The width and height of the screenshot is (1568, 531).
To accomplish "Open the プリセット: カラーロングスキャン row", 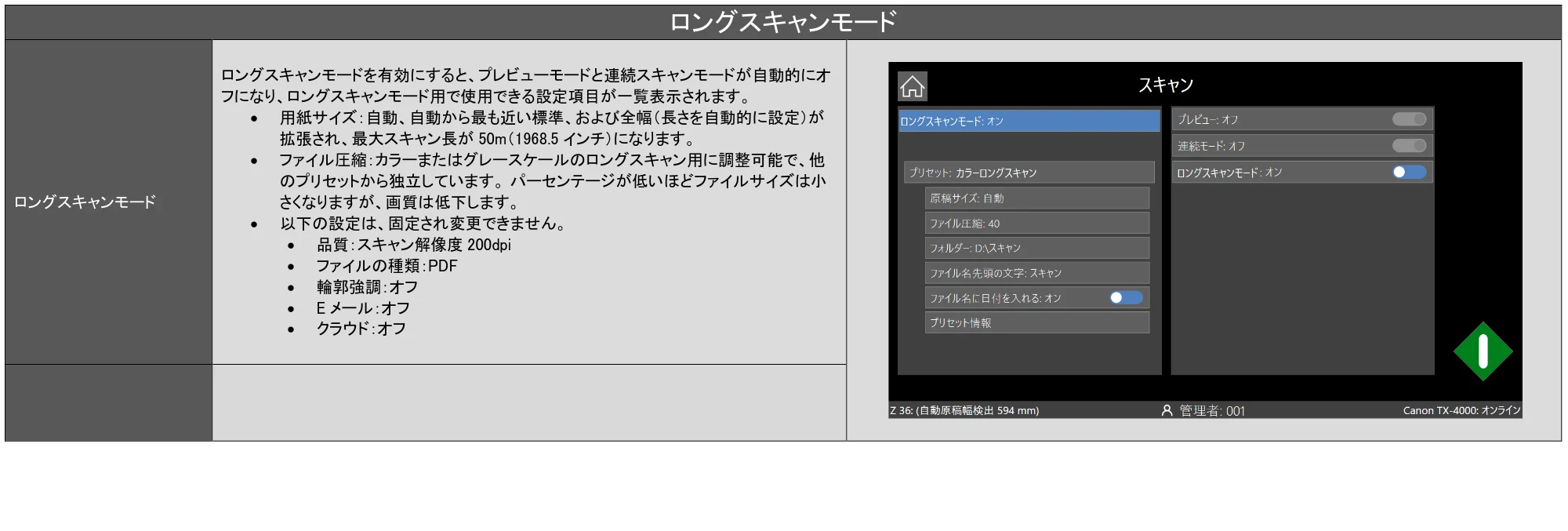I will (x=1029, y=173).
